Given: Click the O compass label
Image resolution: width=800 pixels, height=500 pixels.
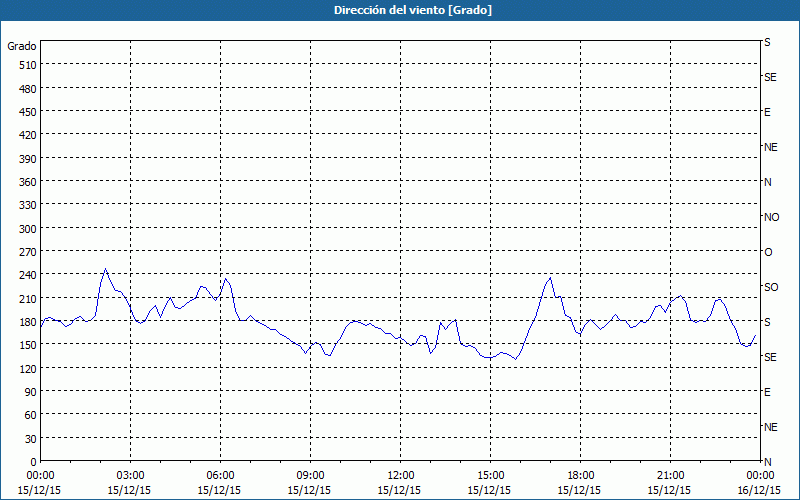Looking at the screenshot, I should pos(768,252).
